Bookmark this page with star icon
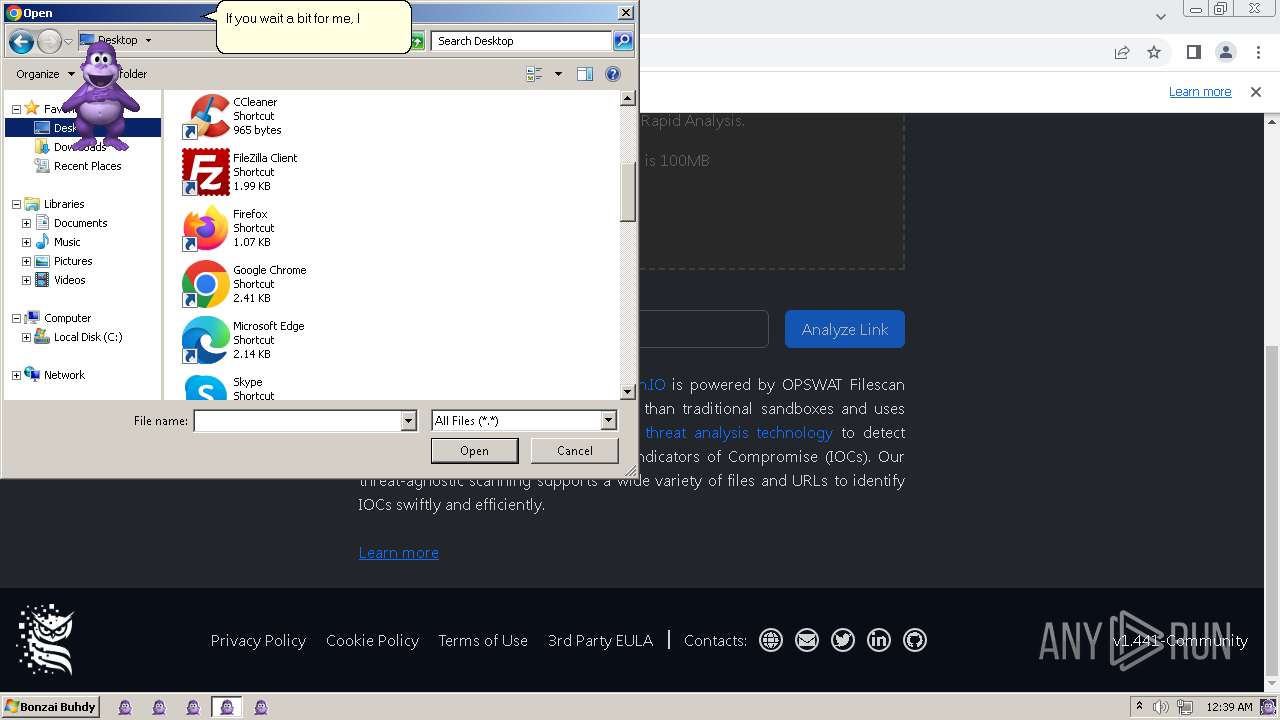1280x720 pixels. coord(1154,52)
